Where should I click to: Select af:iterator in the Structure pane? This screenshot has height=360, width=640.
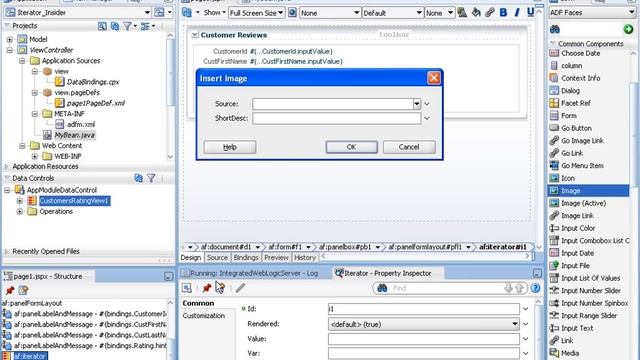click(29, 356)
